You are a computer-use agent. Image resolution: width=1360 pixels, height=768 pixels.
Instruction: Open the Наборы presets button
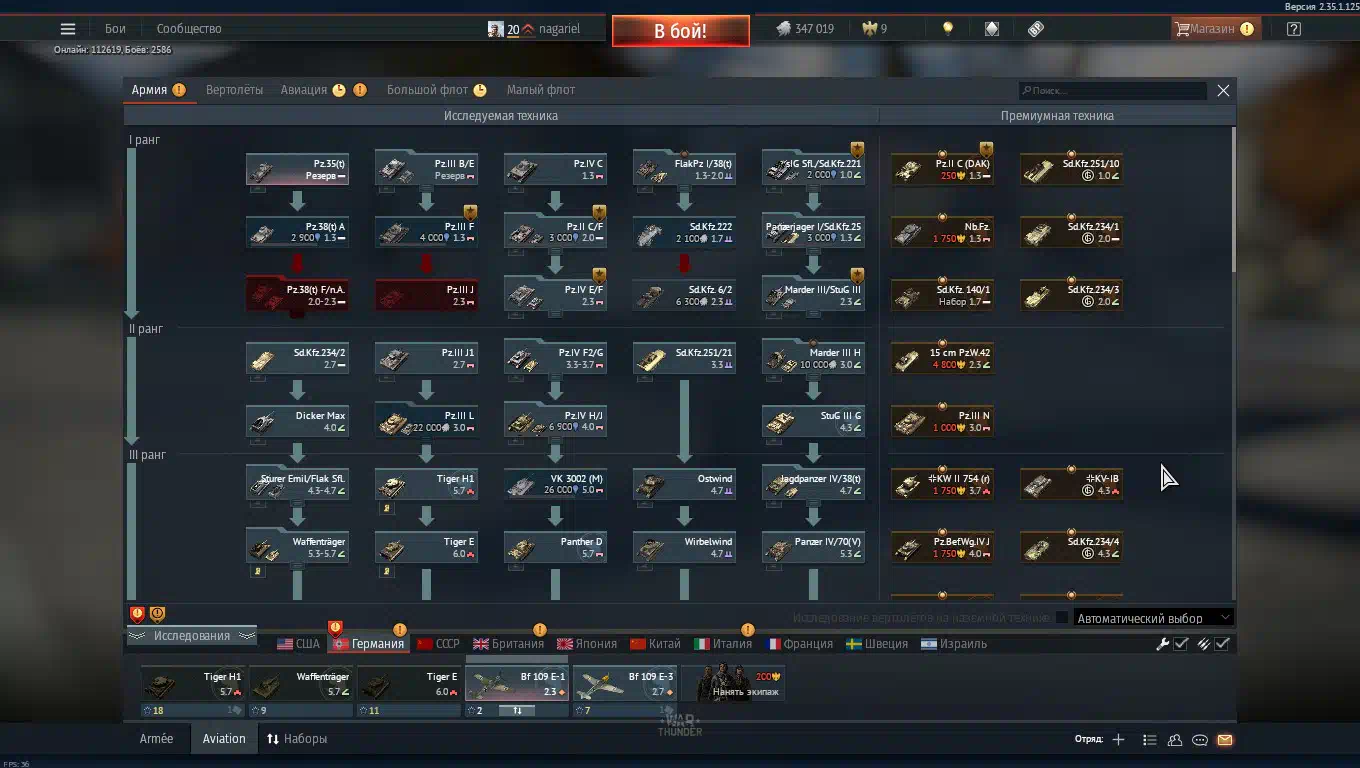click(297, 739)
